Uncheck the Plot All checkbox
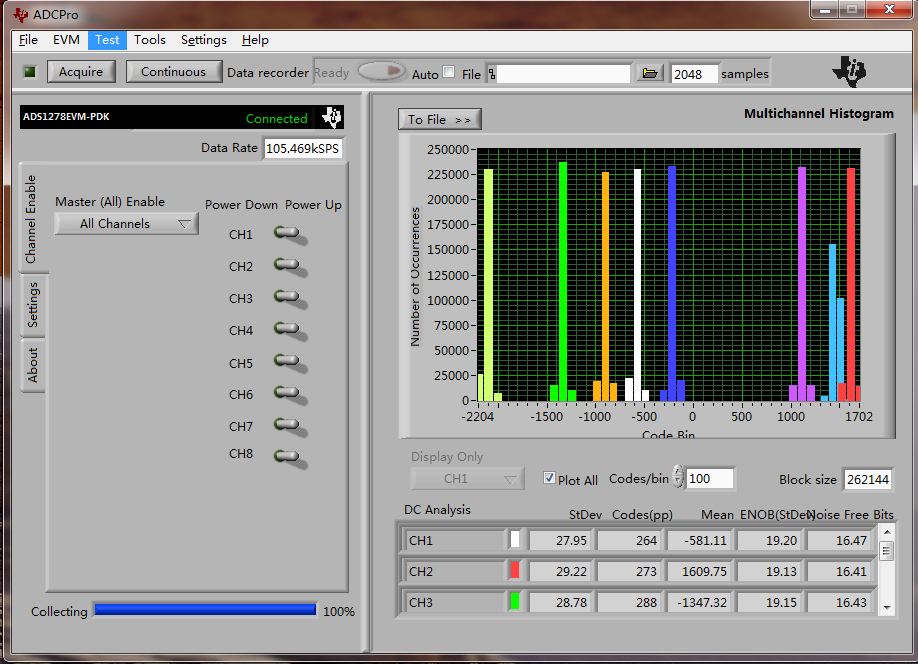This screenshot has height=664, width=918. tap(548, 478)
